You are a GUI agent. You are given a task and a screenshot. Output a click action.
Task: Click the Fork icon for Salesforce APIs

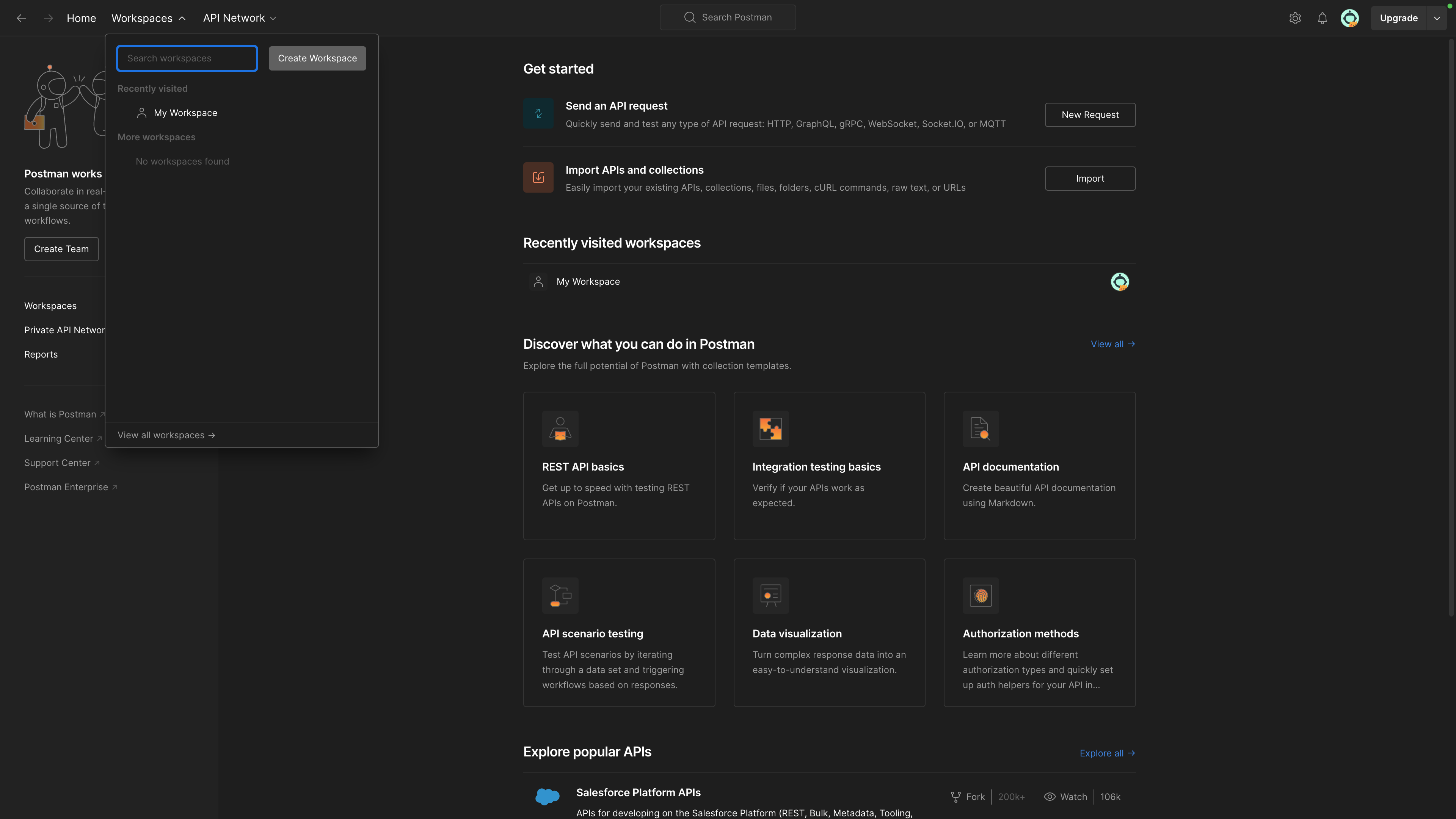tap(956, 797)
